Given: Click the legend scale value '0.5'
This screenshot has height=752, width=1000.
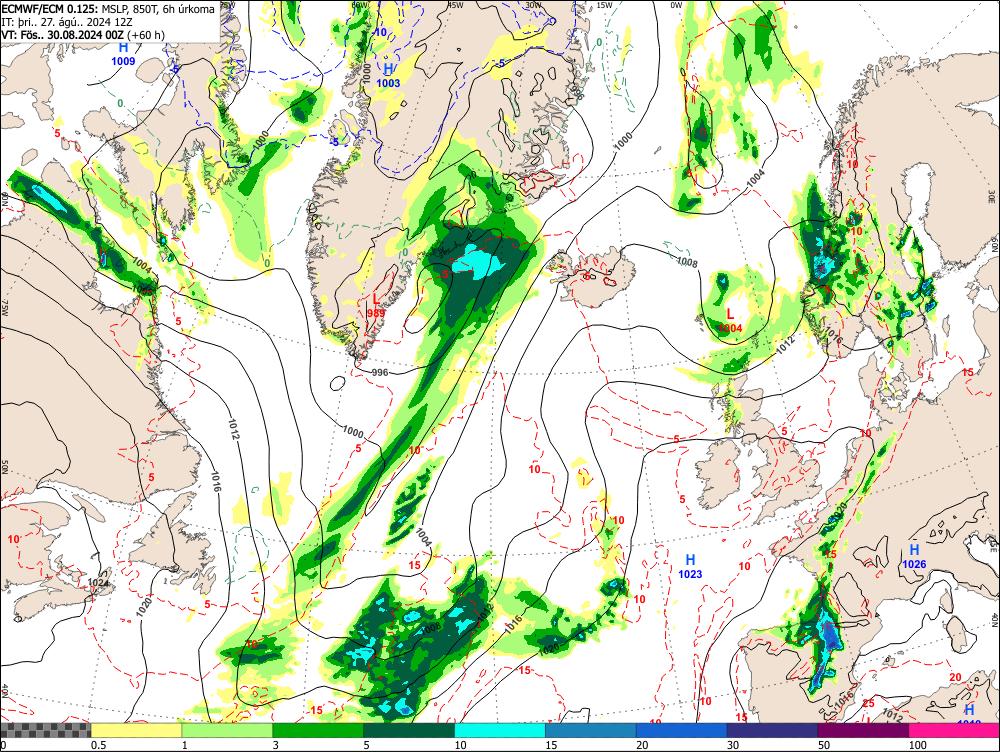Looking at the screenshot, I should point(98,745).
